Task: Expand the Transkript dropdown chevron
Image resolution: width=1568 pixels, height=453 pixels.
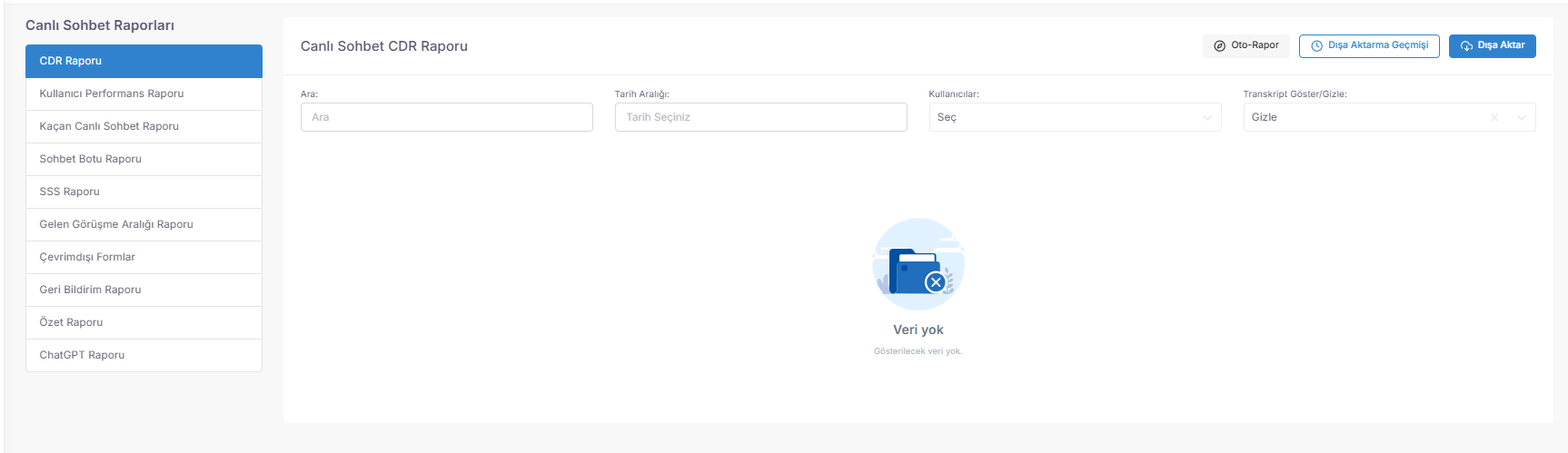Action: coord(1522,117)
